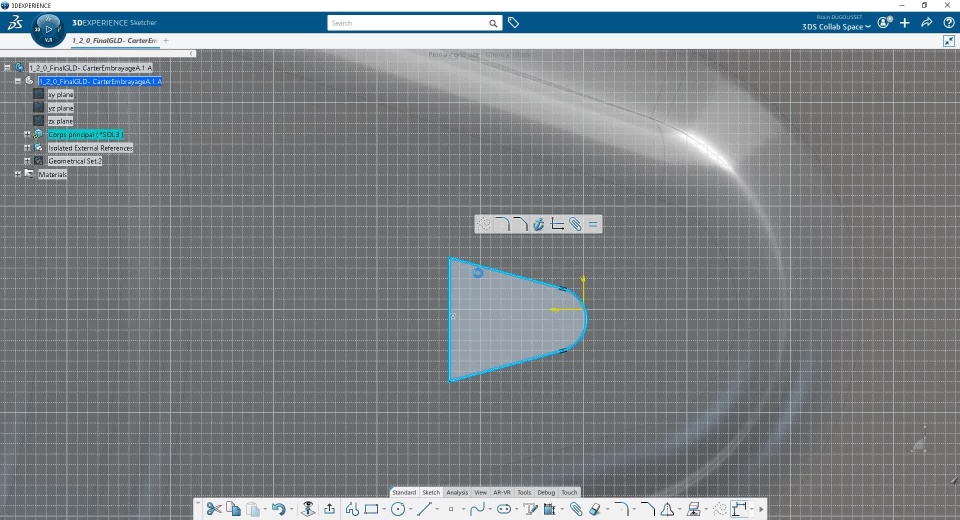Click the equals sign icon in context toolbar
Viewport: 960px width, 520px height.
(x=593, y=224)
